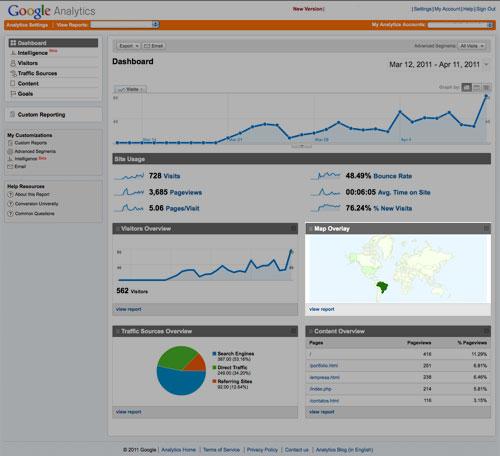The image size is (500, 456).
Task: Click the Pages/Visit link in Site Usage
Action: [x=182, y=208]
